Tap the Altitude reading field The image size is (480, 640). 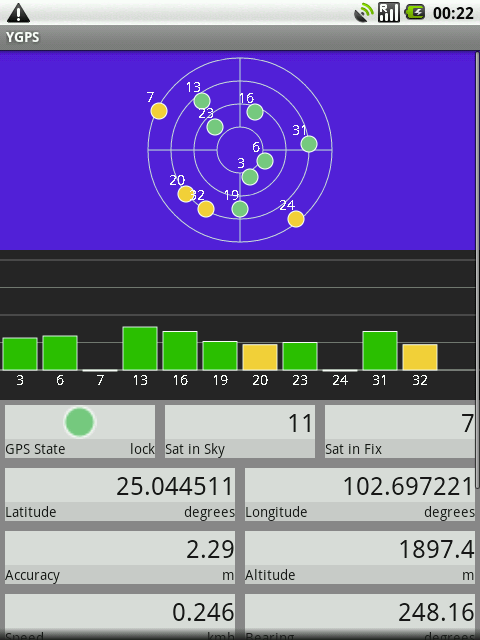[360, 557]
